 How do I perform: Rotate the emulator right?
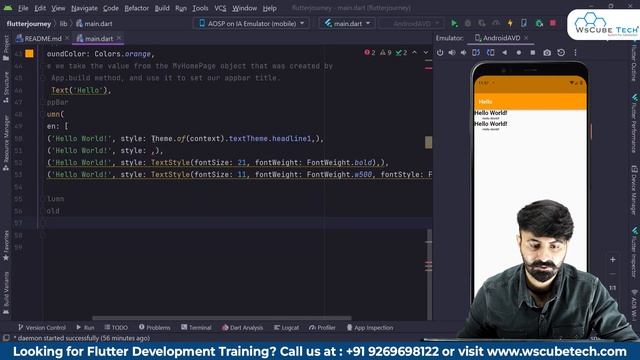point(491,53)
